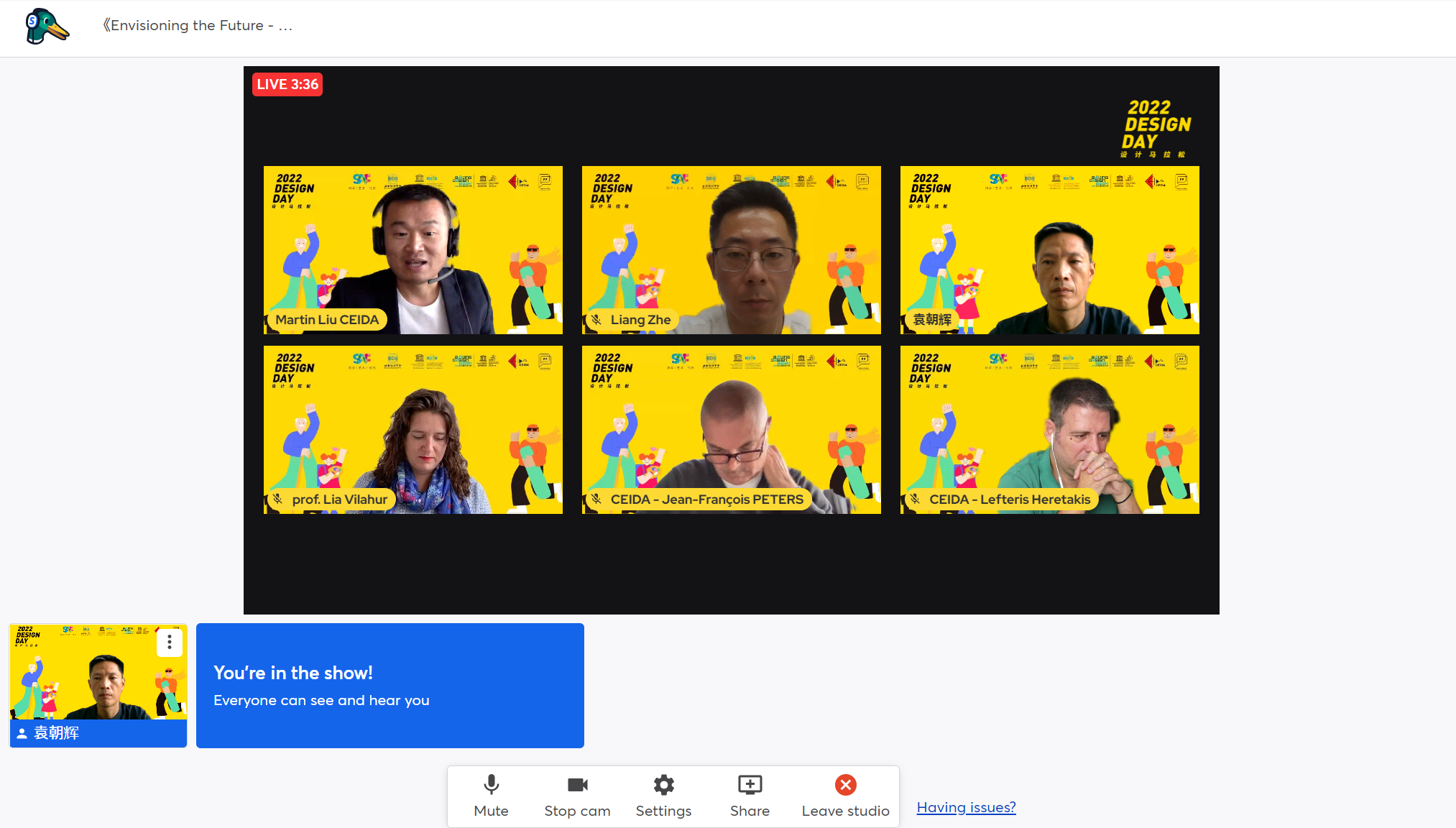The image size is (1456, 828).
Task: Click the StreamYard duck logo
Action: coord(47,27)
